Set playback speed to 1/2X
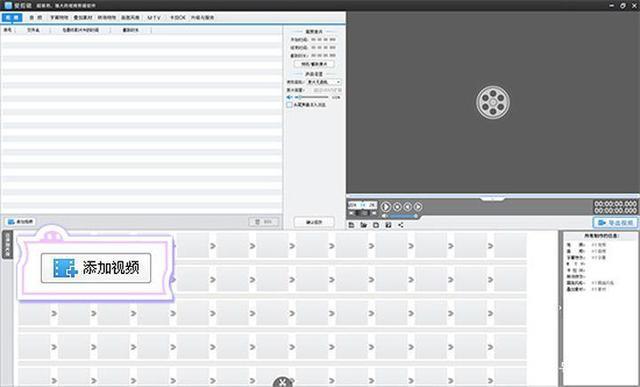The height and width of the screenshot is (387, 640). pos(353,205)
